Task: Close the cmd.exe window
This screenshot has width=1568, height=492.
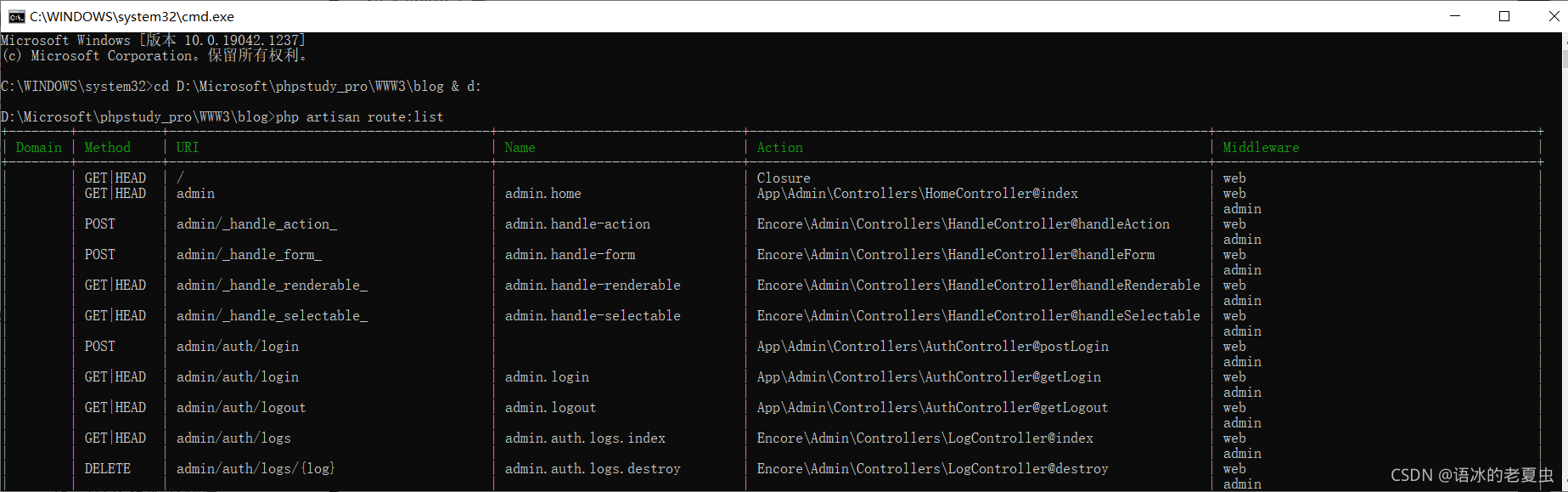Action: point(1553,16)
